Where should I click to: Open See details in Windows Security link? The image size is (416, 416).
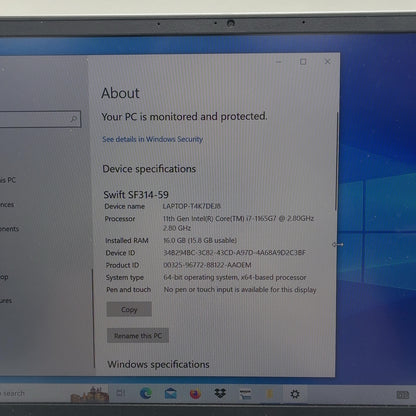pyautogui.click(x=152, y=139)
